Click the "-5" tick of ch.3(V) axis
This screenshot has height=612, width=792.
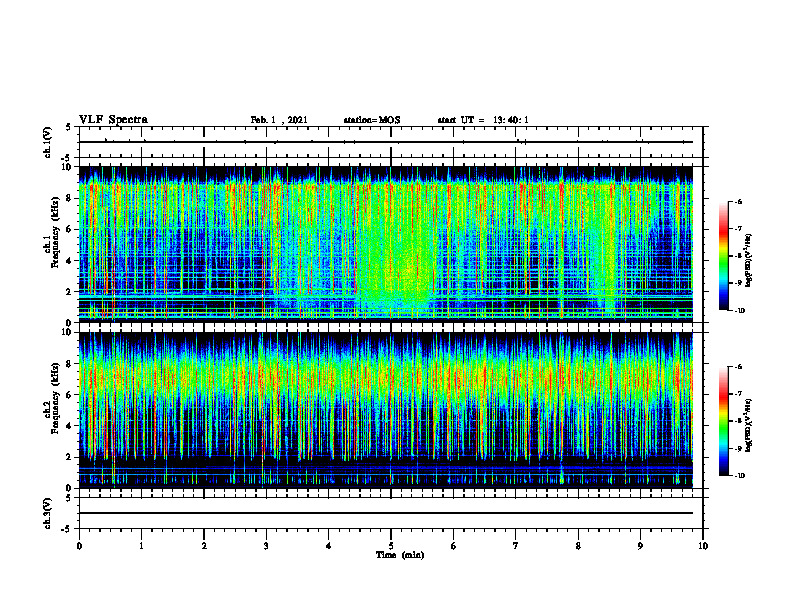(x=67, y=529)
